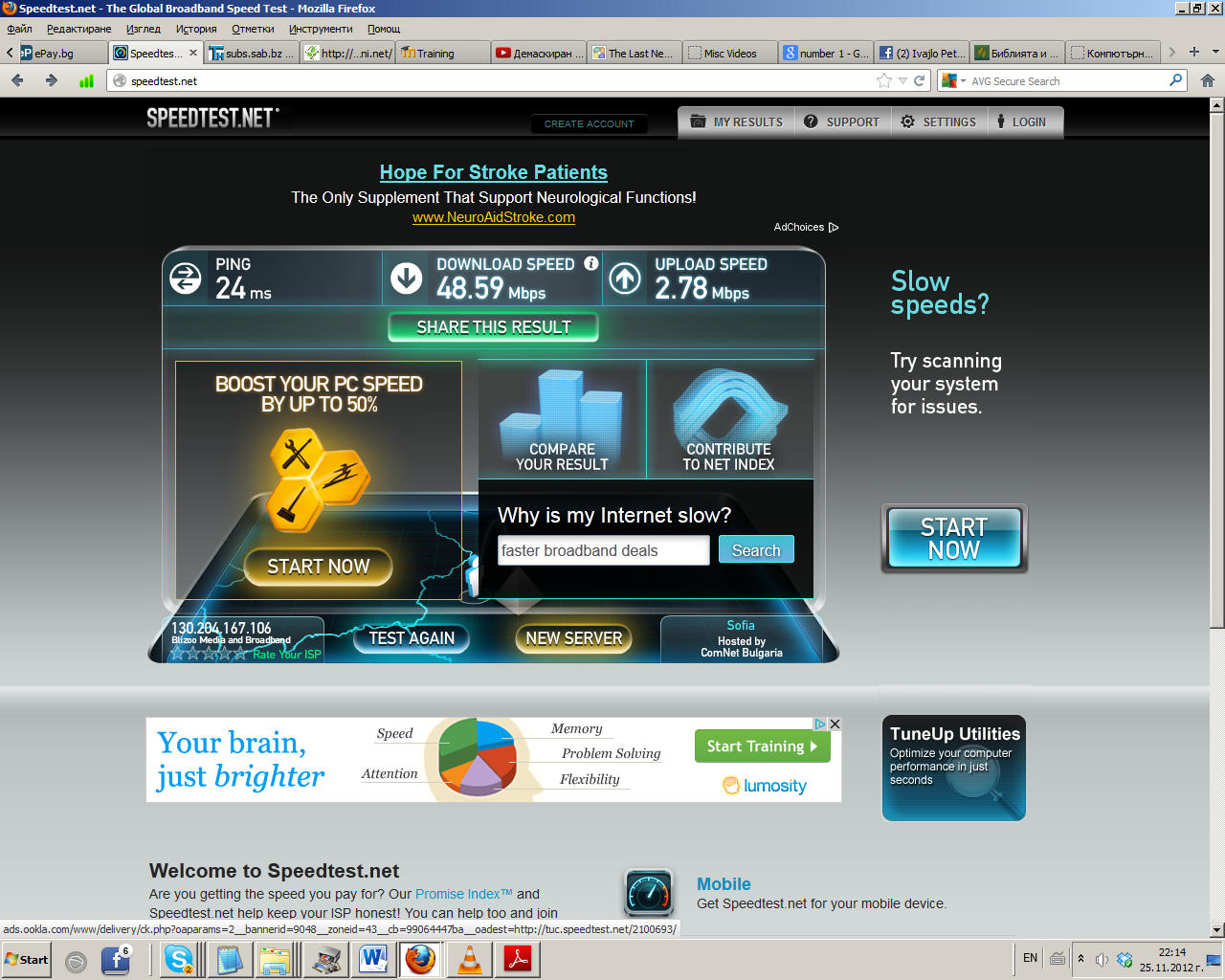Close the lumosity ad with the X
1225x980 pixels.
[x=835, y=724]
